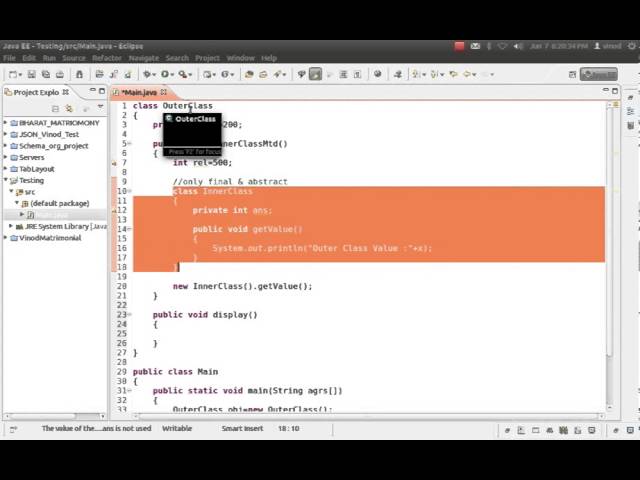The width and height of the screenshot is (640, 480).
Task: Select the JRE System Library entry
Action: (61, 227)
